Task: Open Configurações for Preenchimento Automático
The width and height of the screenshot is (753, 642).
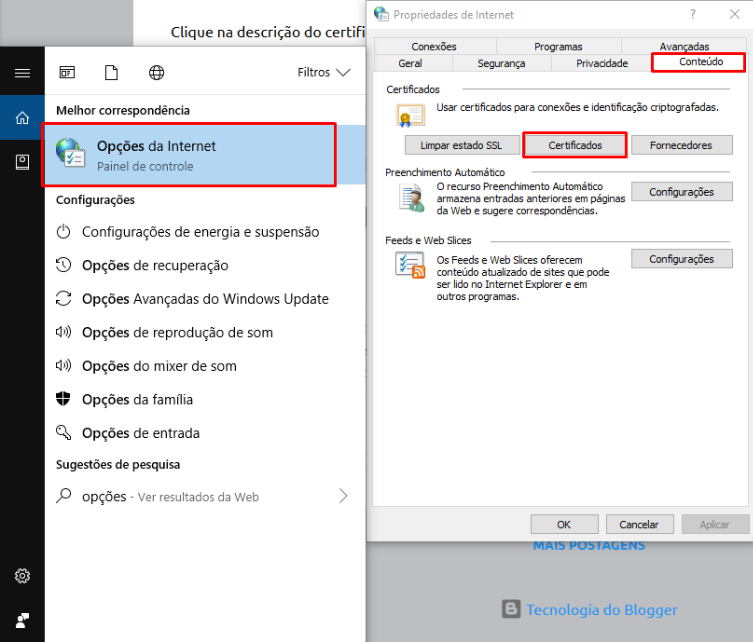Action: [681, 192]
